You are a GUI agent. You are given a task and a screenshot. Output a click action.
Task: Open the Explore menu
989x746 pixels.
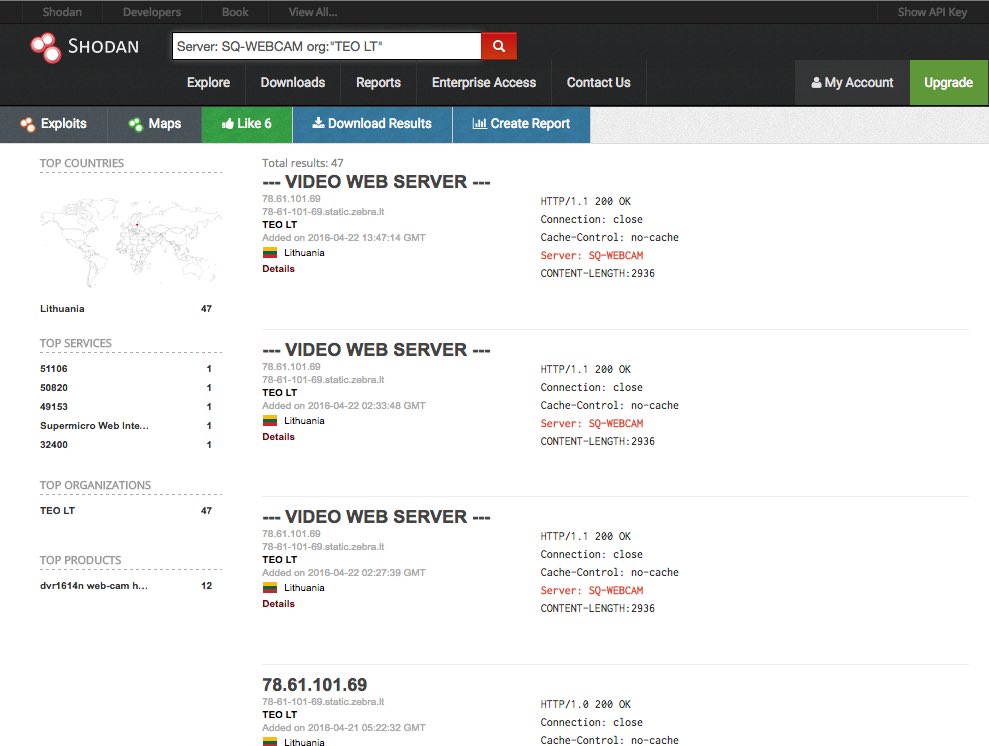pos(208,83)
